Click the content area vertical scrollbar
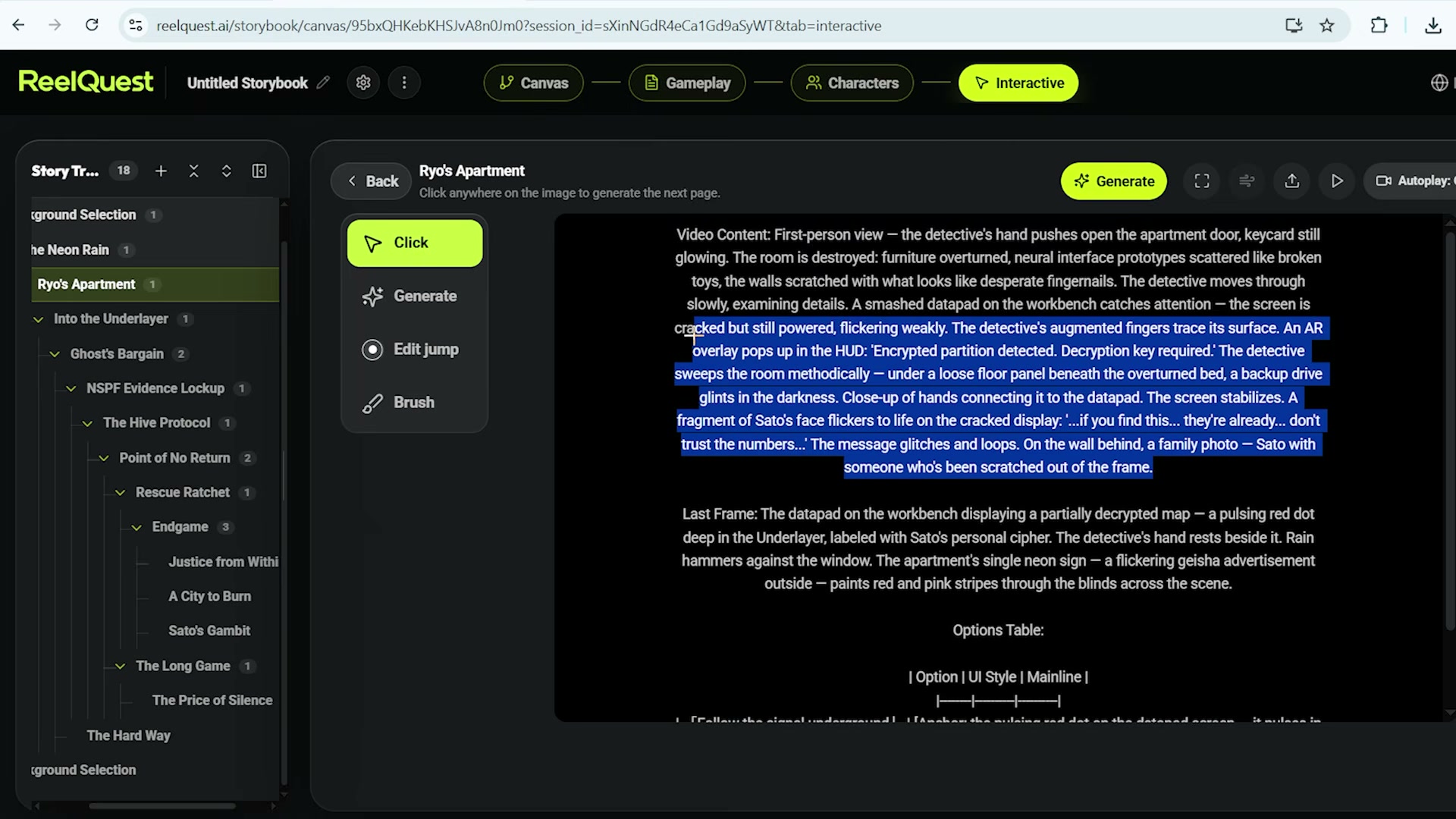 click(1450, 431)
